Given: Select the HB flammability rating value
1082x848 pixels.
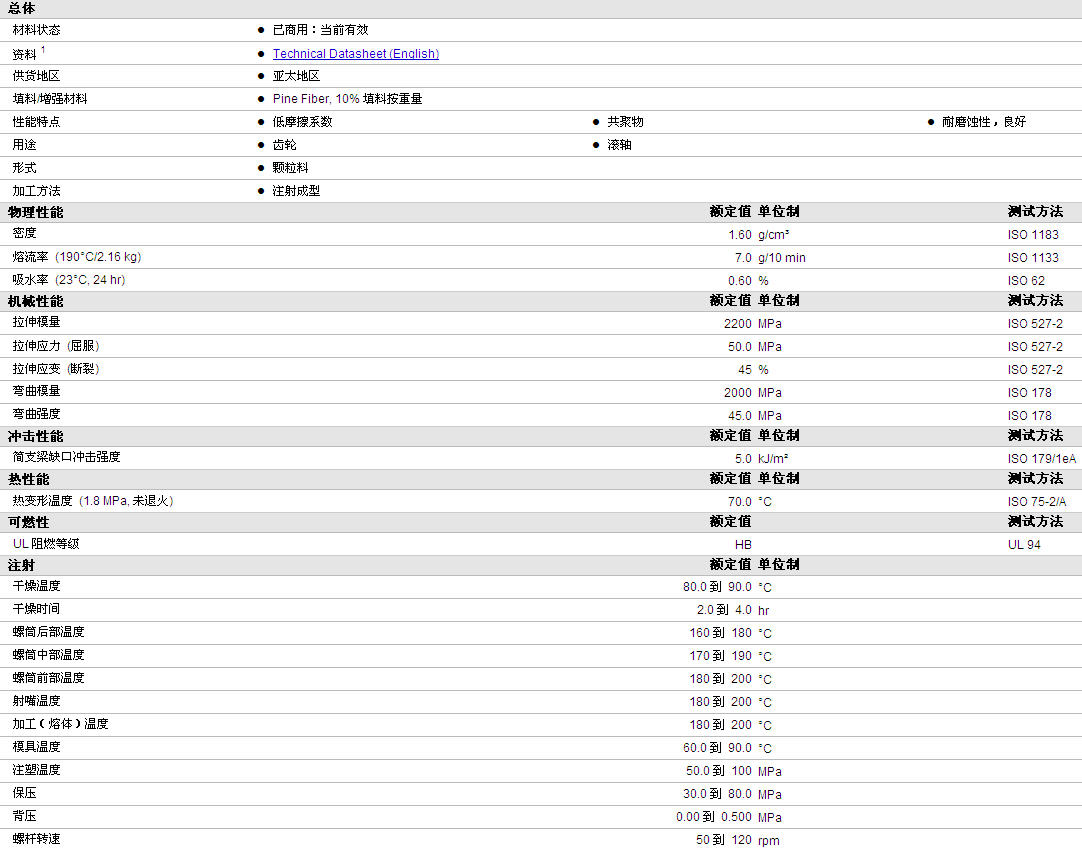Looking at the screenshot, I should (743, 544).
